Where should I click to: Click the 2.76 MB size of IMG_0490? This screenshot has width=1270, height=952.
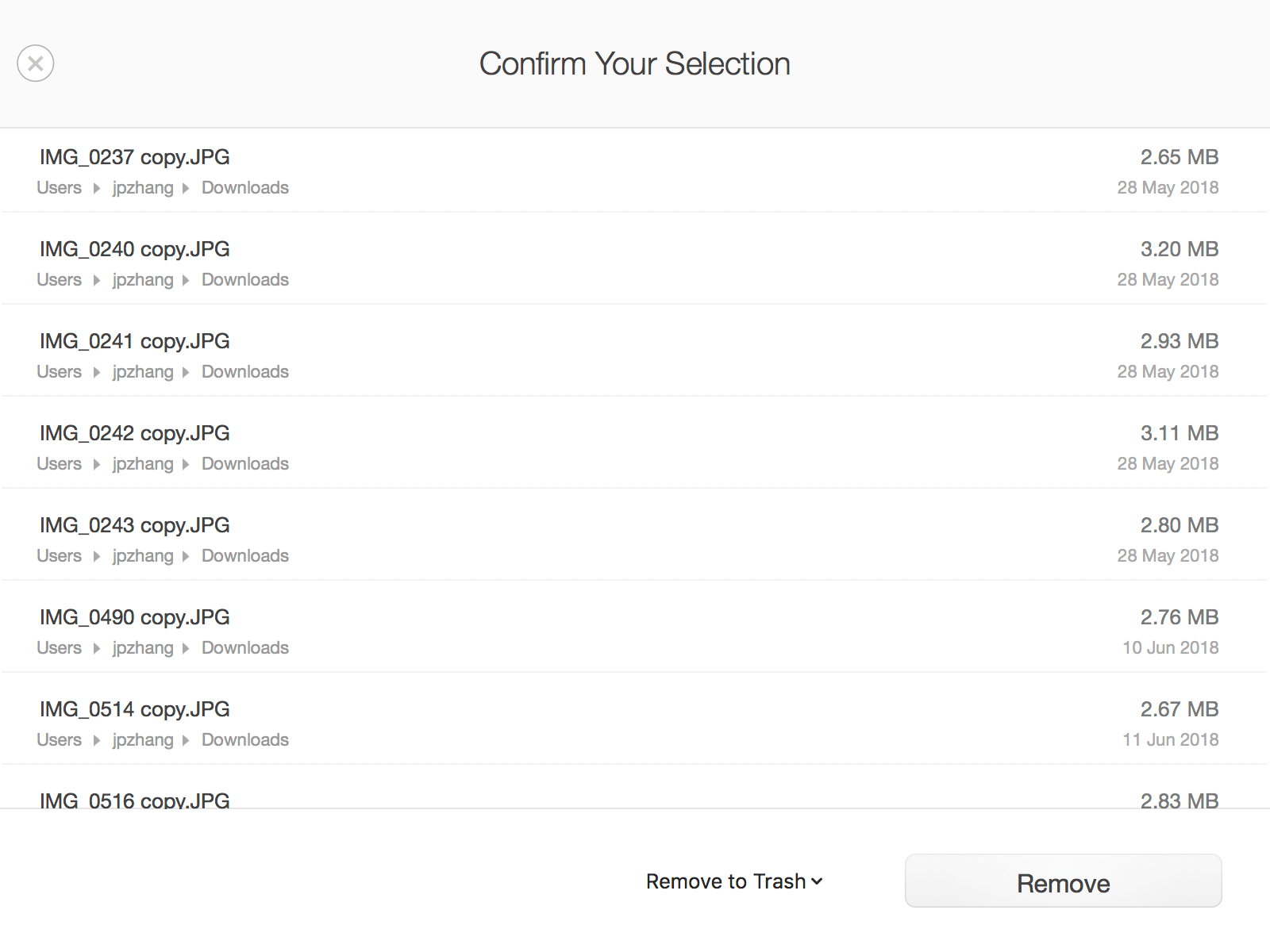1180,617
